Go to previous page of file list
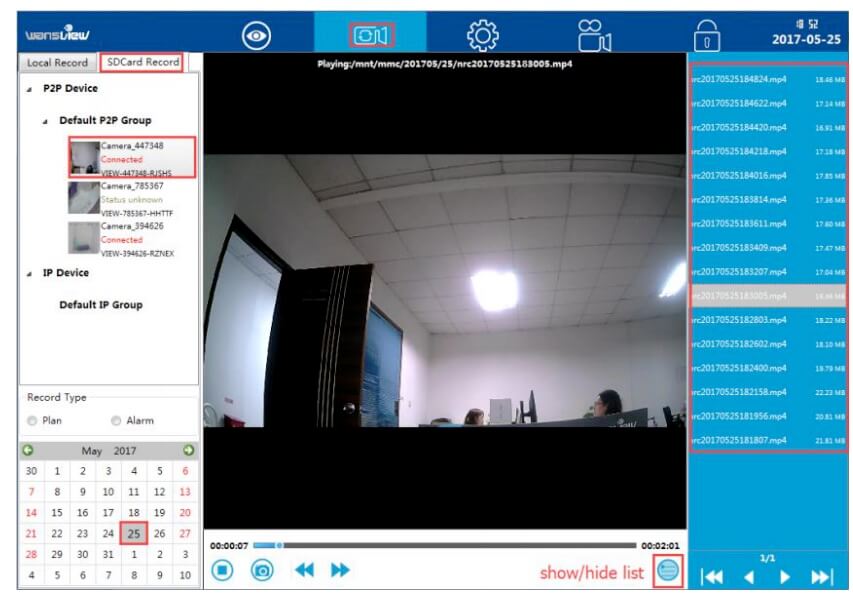This screenshot has width=853, height=601. click(x=749, y=577)
